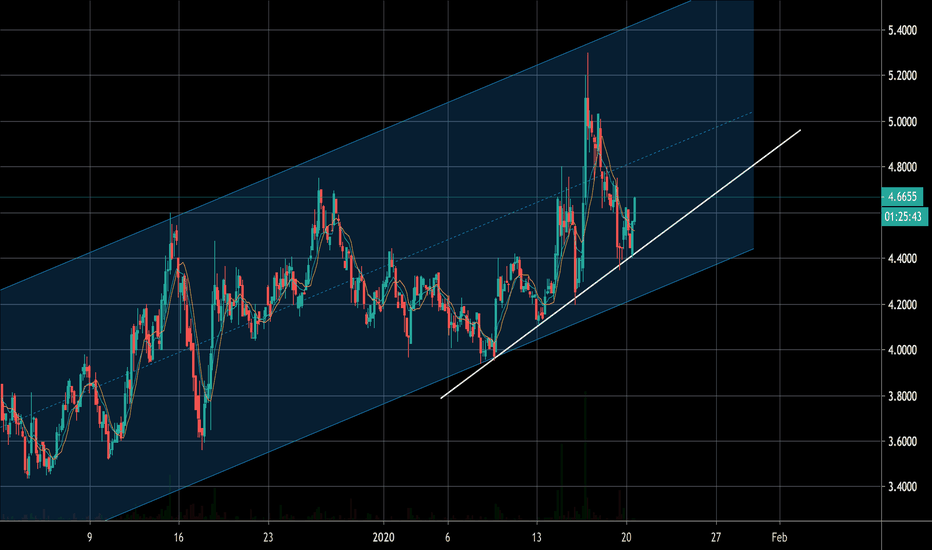Click the date label 27 on time axis
932x550 pixels.
(716, 538)
